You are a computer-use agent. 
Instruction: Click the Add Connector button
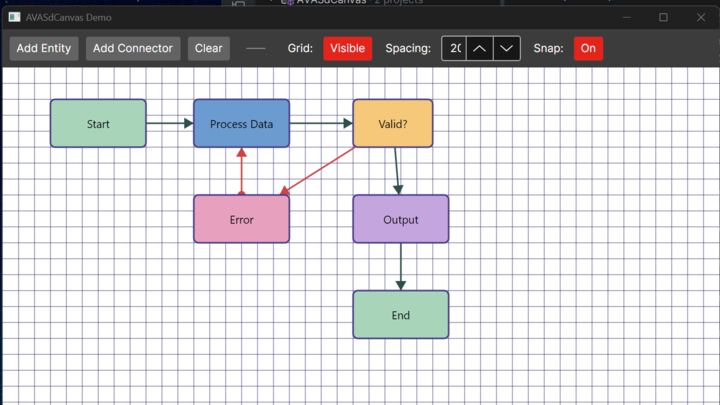133,48
